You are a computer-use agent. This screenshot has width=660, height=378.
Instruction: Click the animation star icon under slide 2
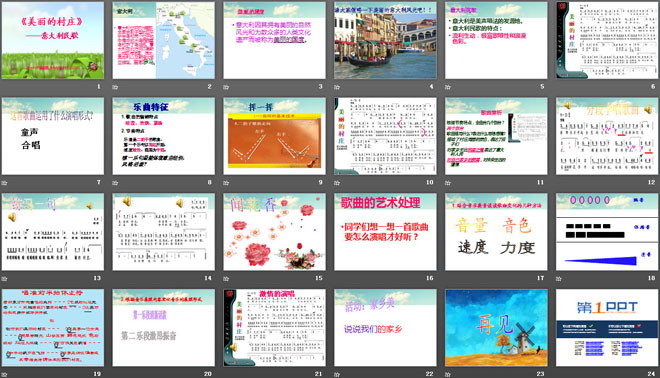click(x=115, y=87)
